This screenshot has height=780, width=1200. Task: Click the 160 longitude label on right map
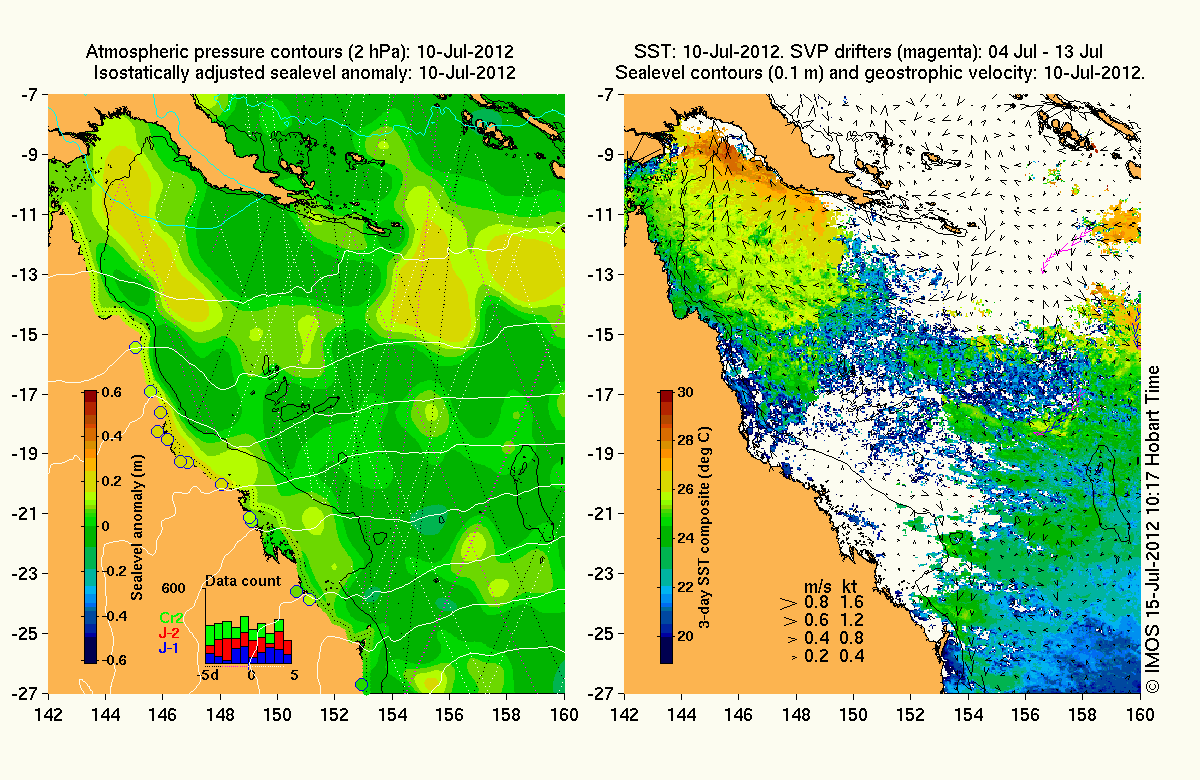(x=1141, y=714)
